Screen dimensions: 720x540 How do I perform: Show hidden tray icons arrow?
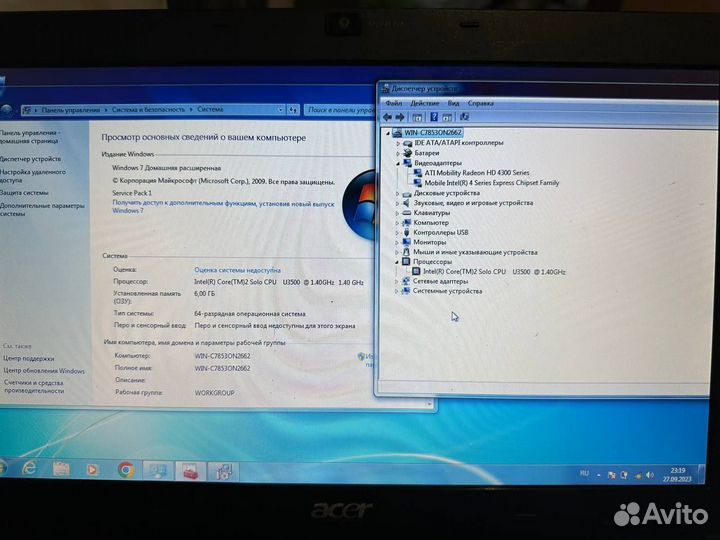coord(599,475)
